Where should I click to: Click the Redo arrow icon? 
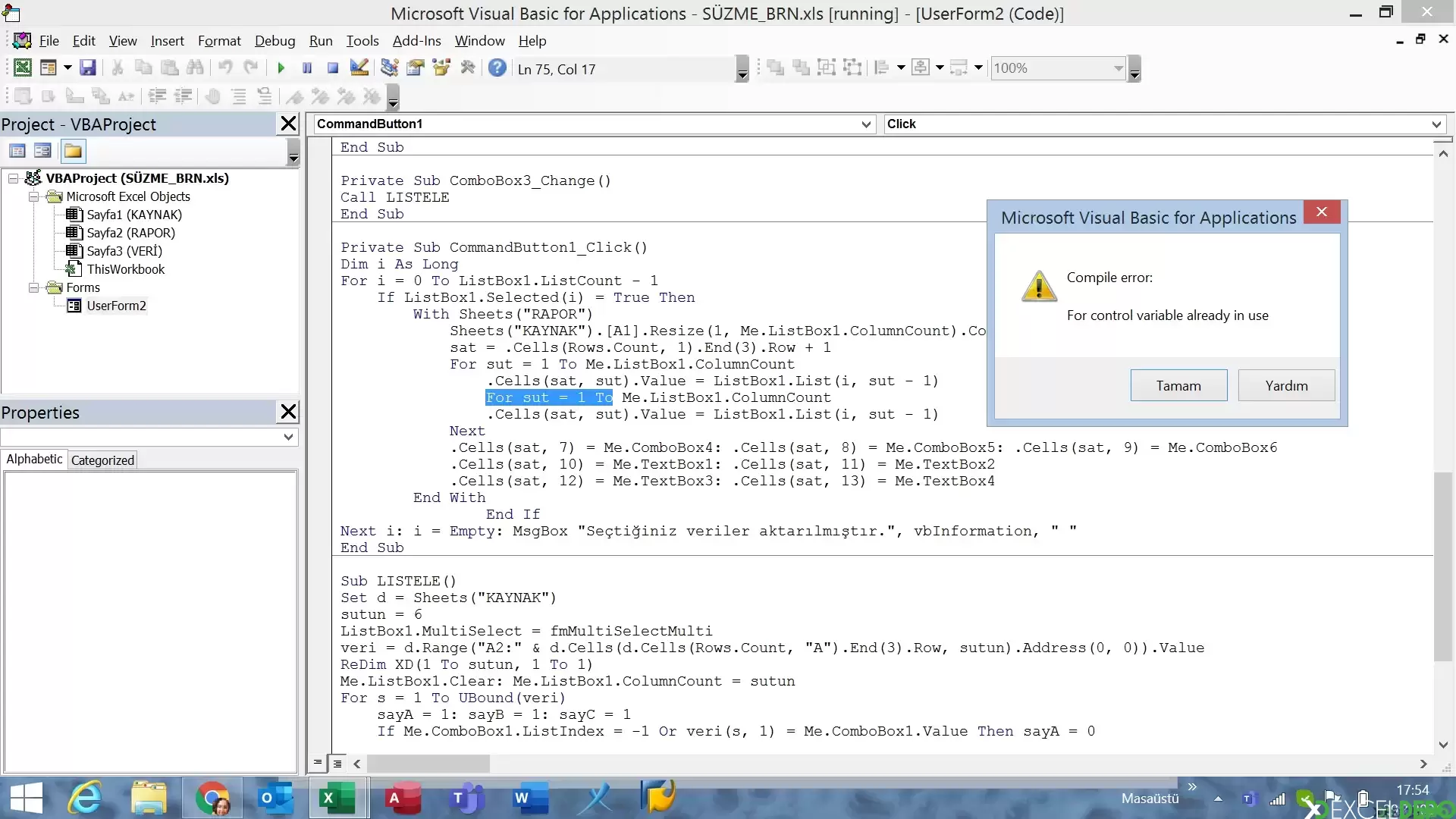pos(251,68)
